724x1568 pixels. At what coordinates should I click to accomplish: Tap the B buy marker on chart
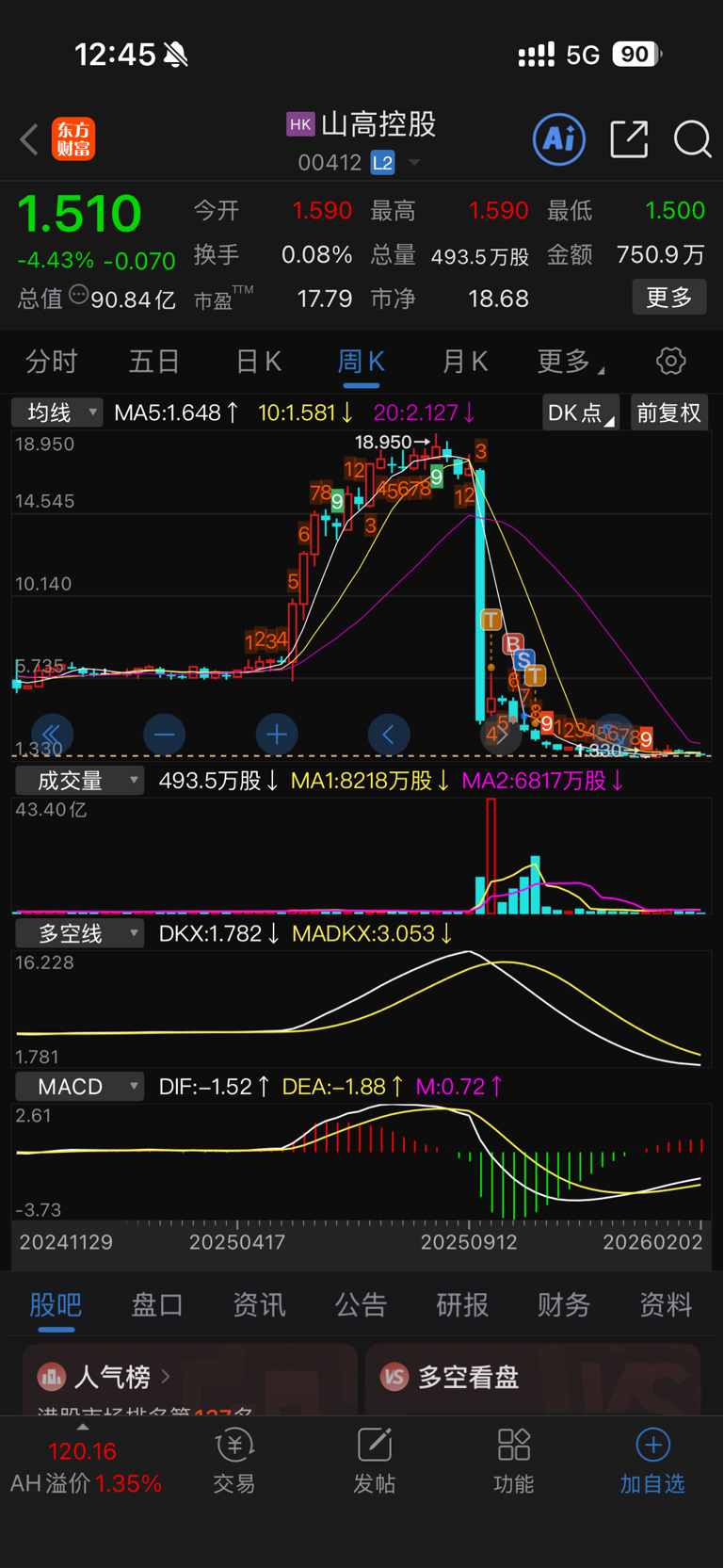point(513,644)
